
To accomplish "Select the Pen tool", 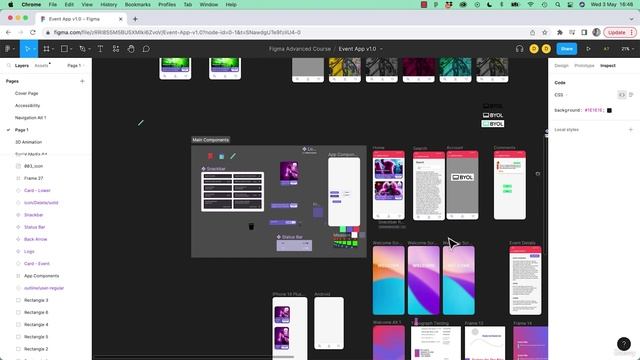I will pos(82,49).
